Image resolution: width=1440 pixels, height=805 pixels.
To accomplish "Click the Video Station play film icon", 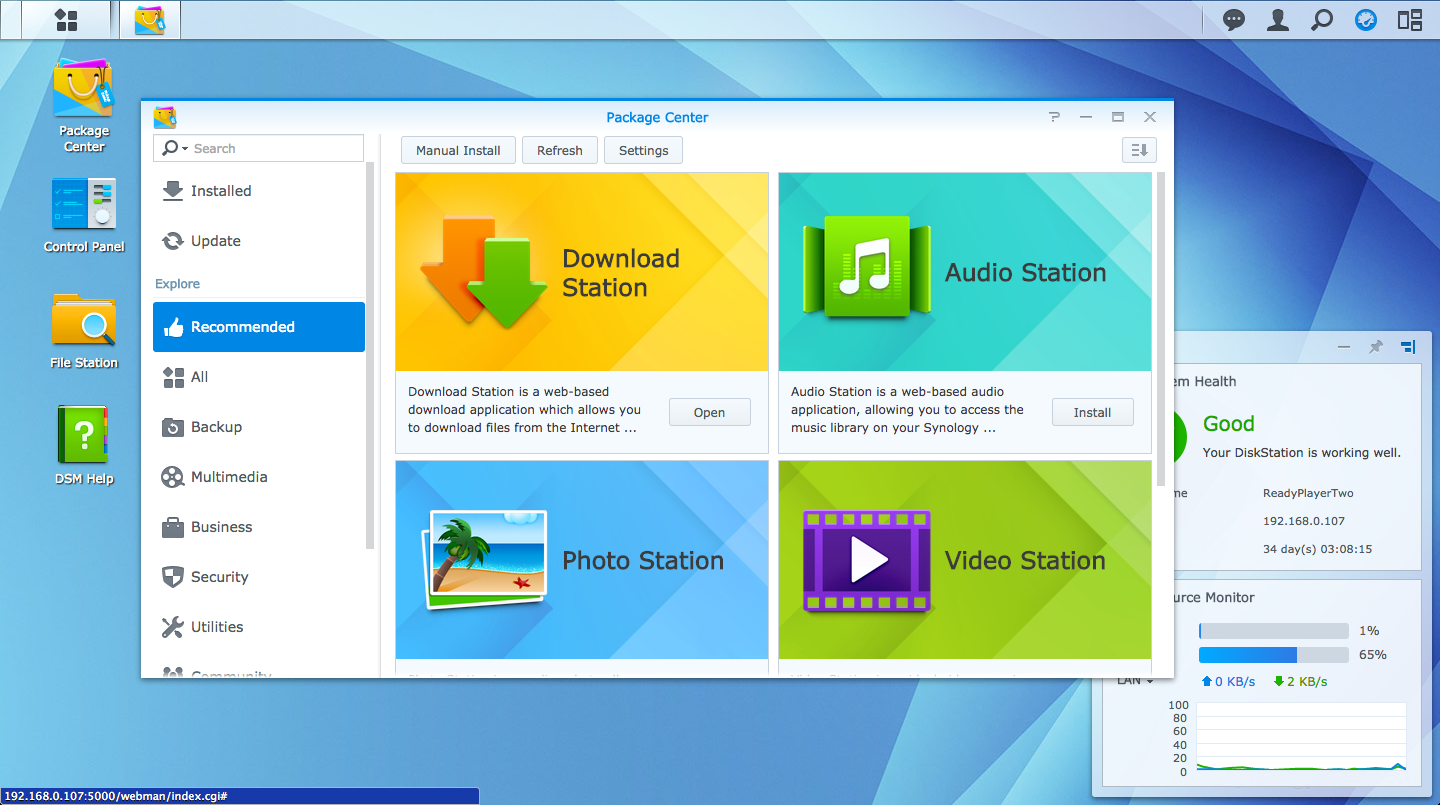I will coord(867,561).
